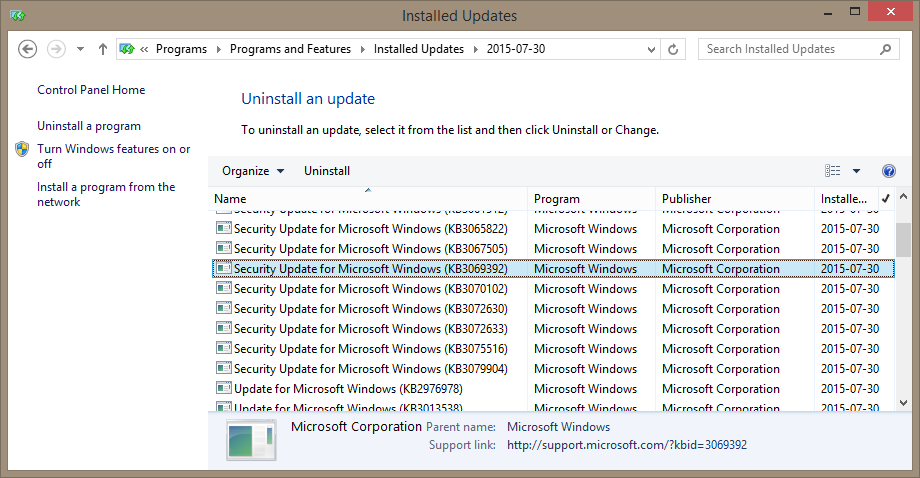Click Microsoft Windows program in KB3075516 row
920x478 pixels.
[x=585, y=348]
